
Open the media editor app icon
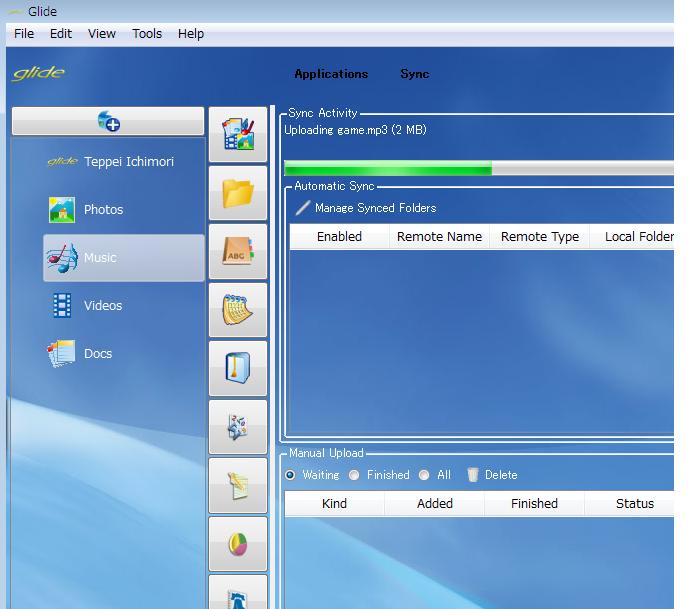(238, 134)
